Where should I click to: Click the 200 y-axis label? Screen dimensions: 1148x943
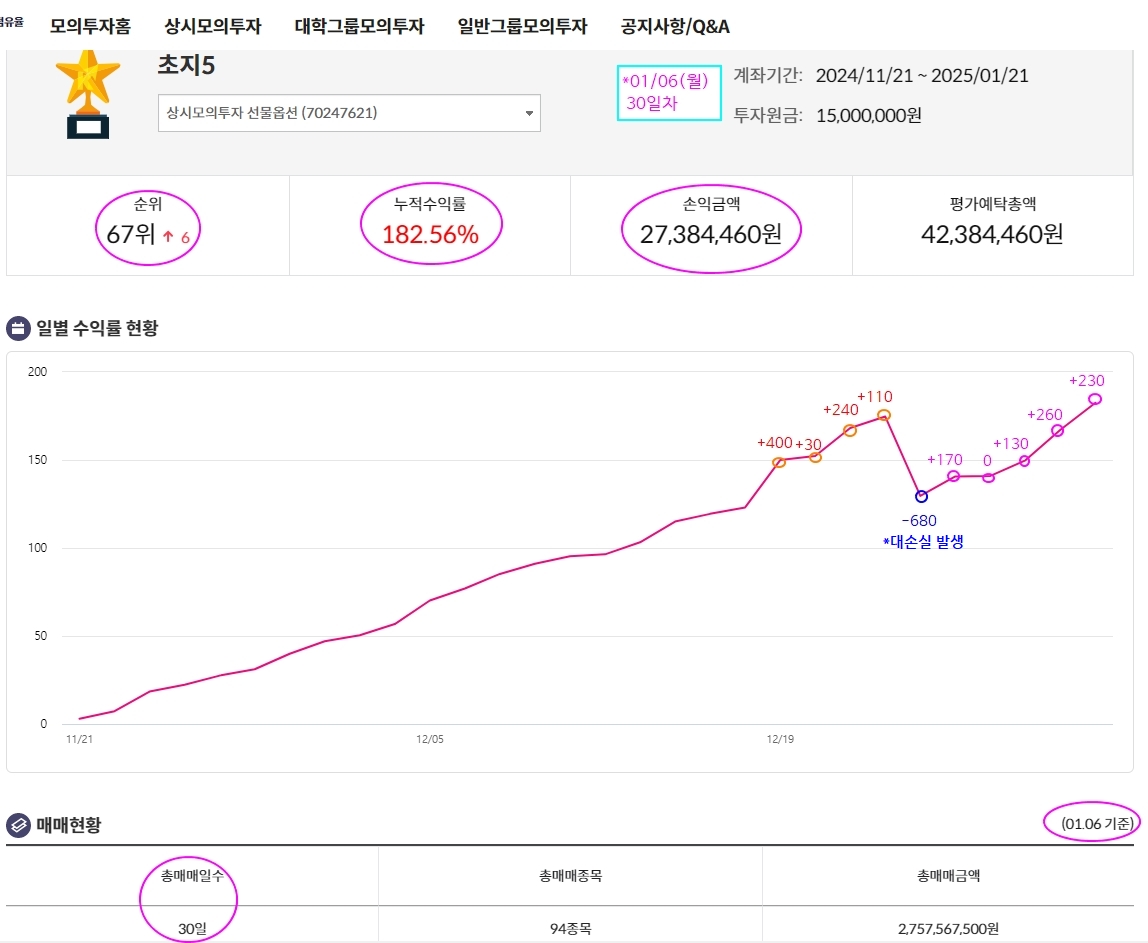pyautogui.click(x=37, y=372)
